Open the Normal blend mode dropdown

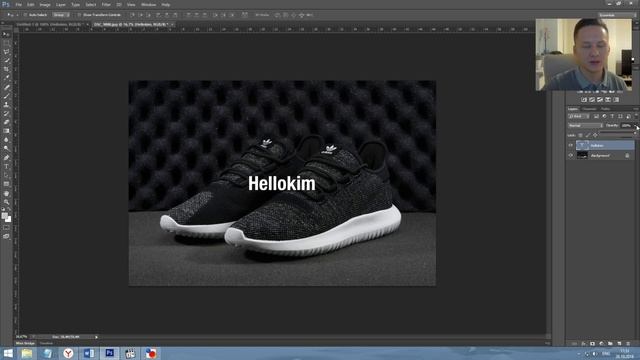585,126
